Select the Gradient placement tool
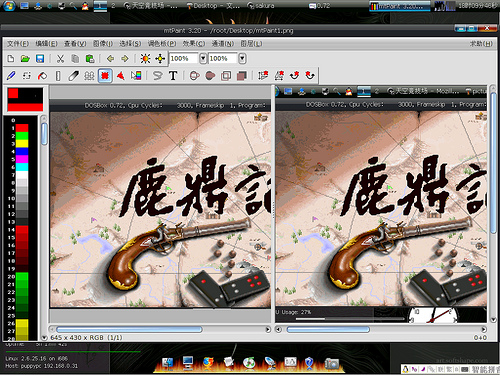Screen dimensions: 500x375 (x=136, y=76)
